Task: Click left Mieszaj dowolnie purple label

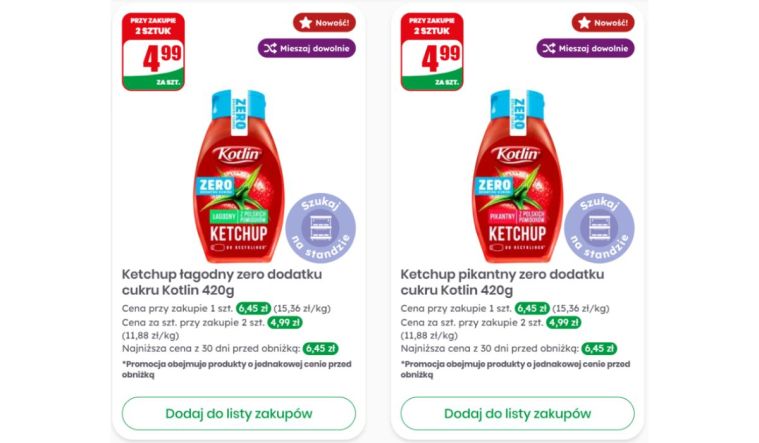Action: coord(306,48)
